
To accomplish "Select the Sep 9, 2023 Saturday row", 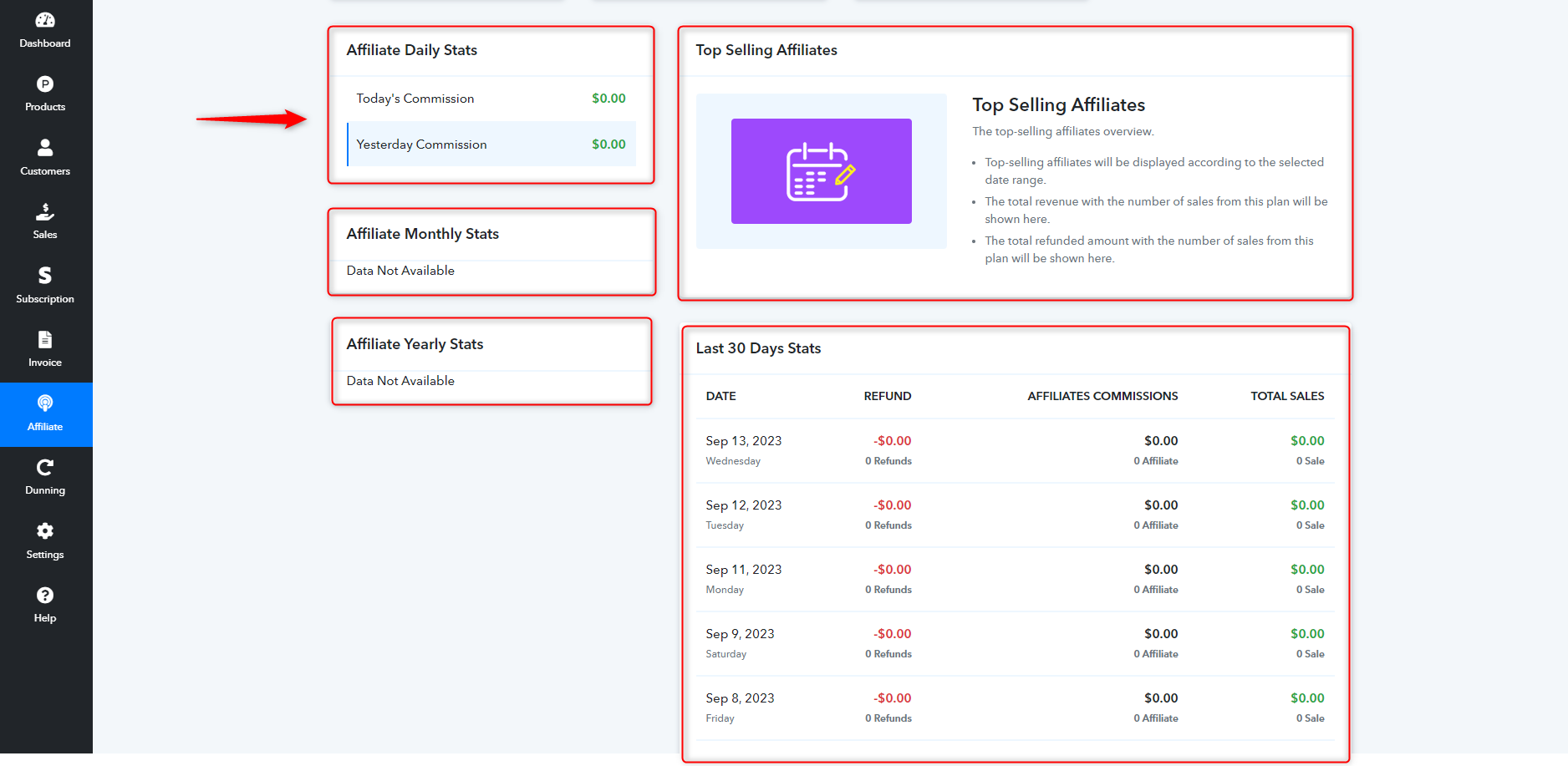I will click(x=1015, y=643).
